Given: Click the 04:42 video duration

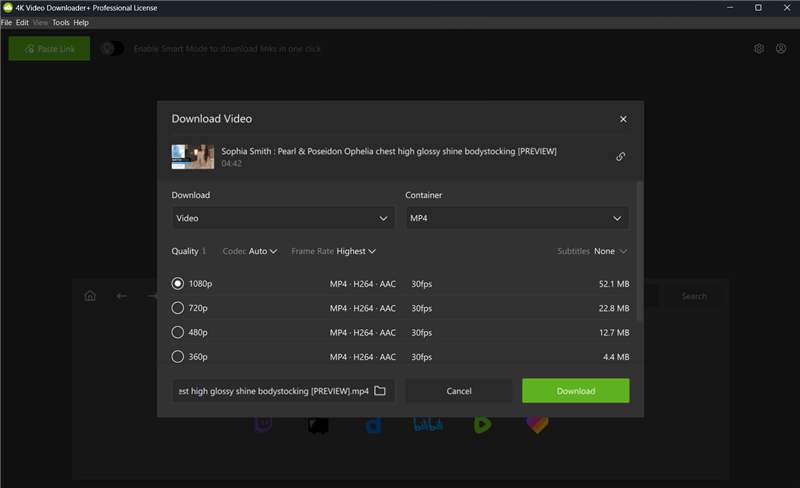Looking at the screenshot, I should pyautogui.click(x=232, y=163).
